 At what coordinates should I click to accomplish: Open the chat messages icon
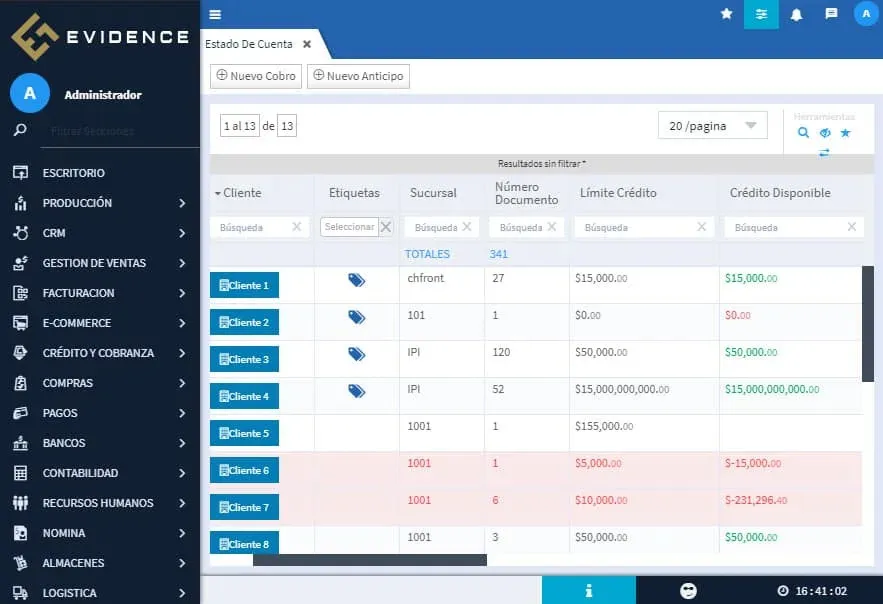pos(831,14)
